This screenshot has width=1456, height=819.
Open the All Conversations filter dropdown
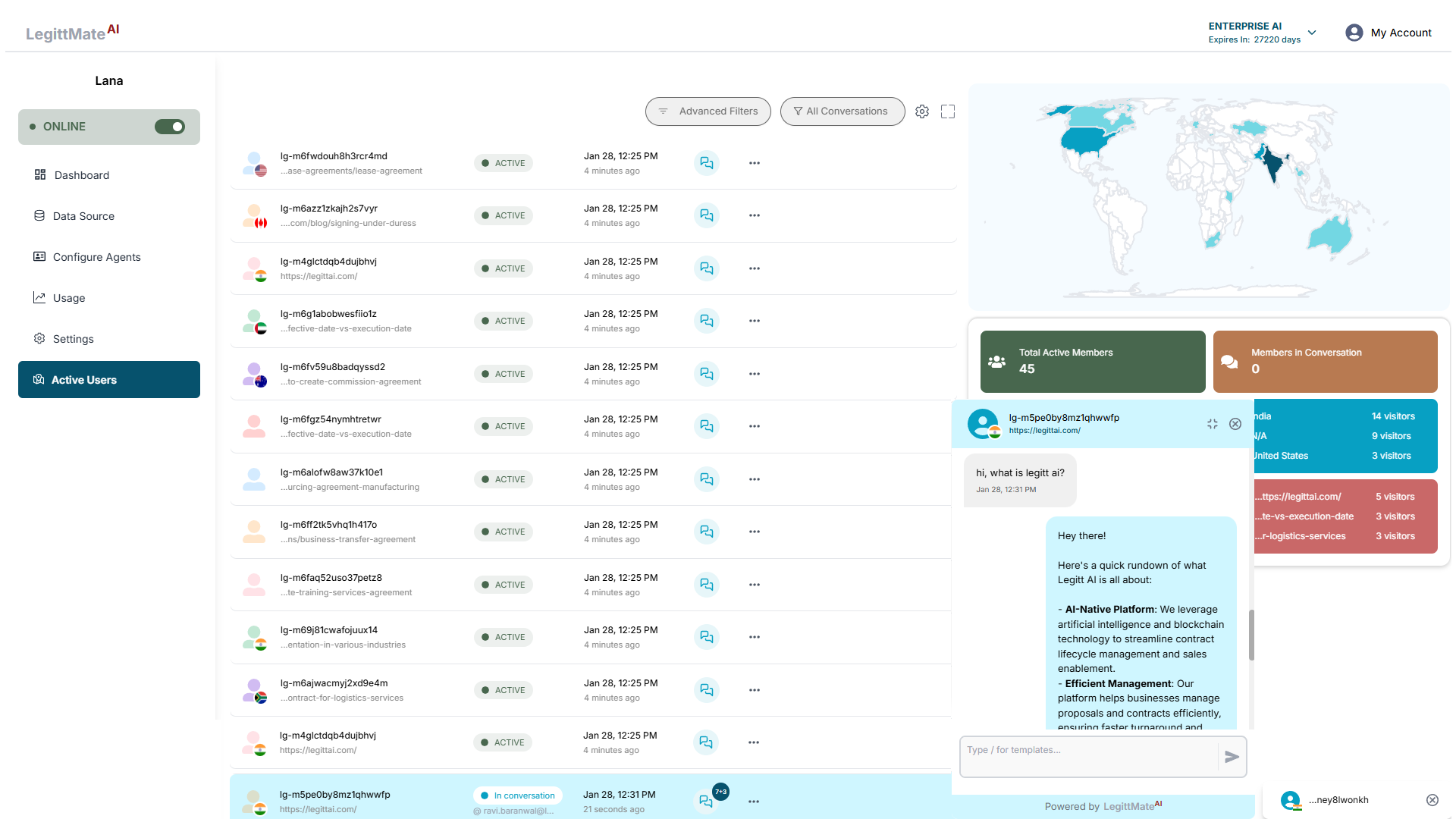(842, 111)
